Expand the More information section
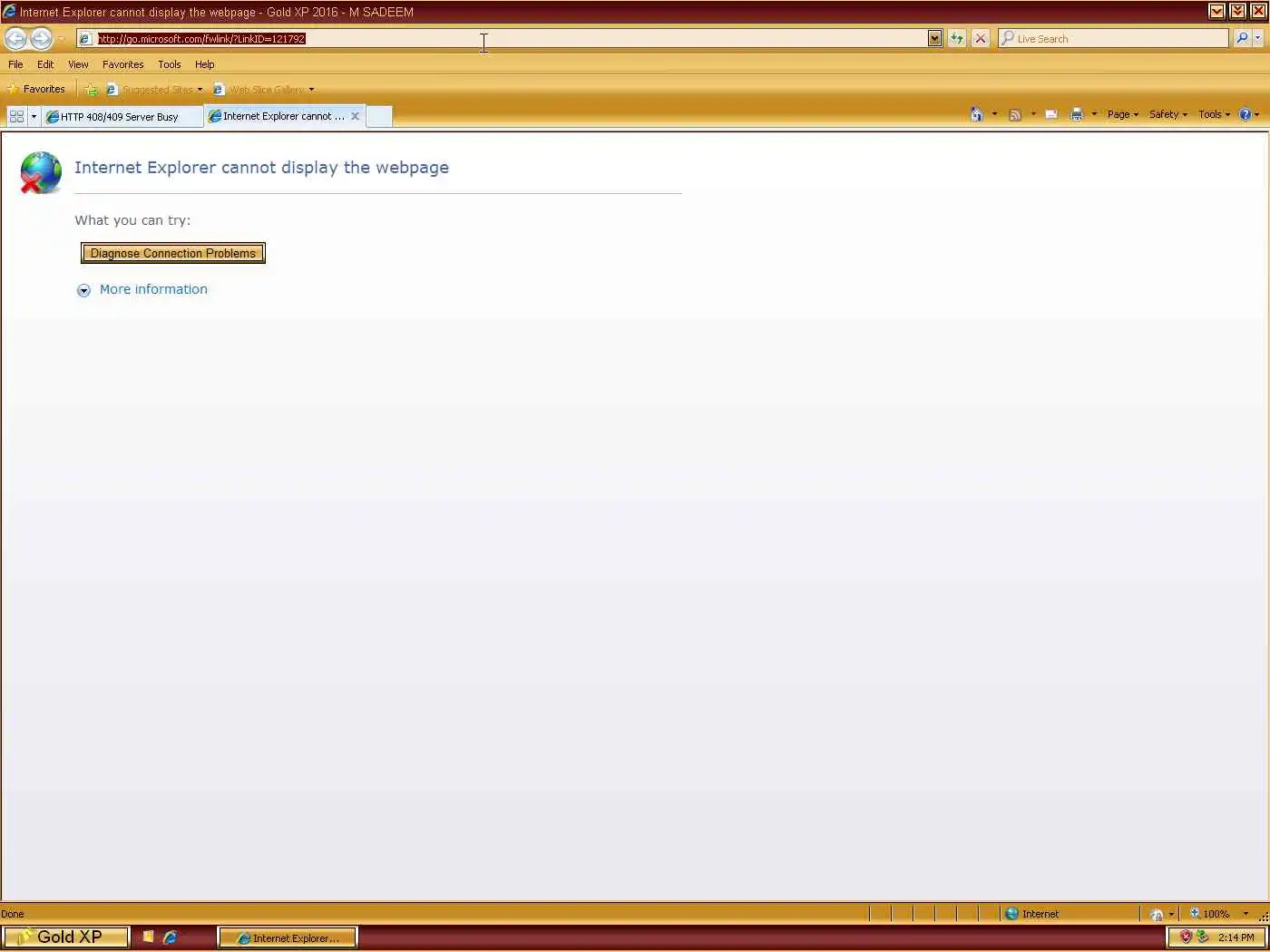This screenshot has width=1270, height=952. tap(142, 289)
